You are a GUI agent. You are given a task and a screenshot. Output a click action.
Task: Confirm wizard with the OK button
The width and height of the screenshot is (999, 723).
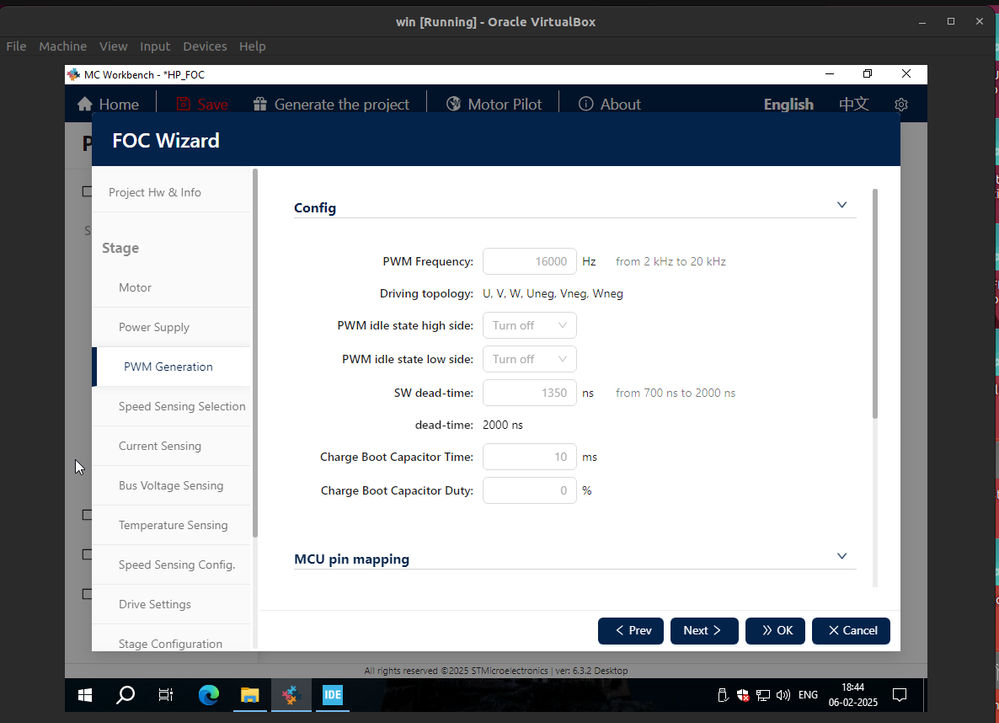pyautogui.click(x=775, y=631)
